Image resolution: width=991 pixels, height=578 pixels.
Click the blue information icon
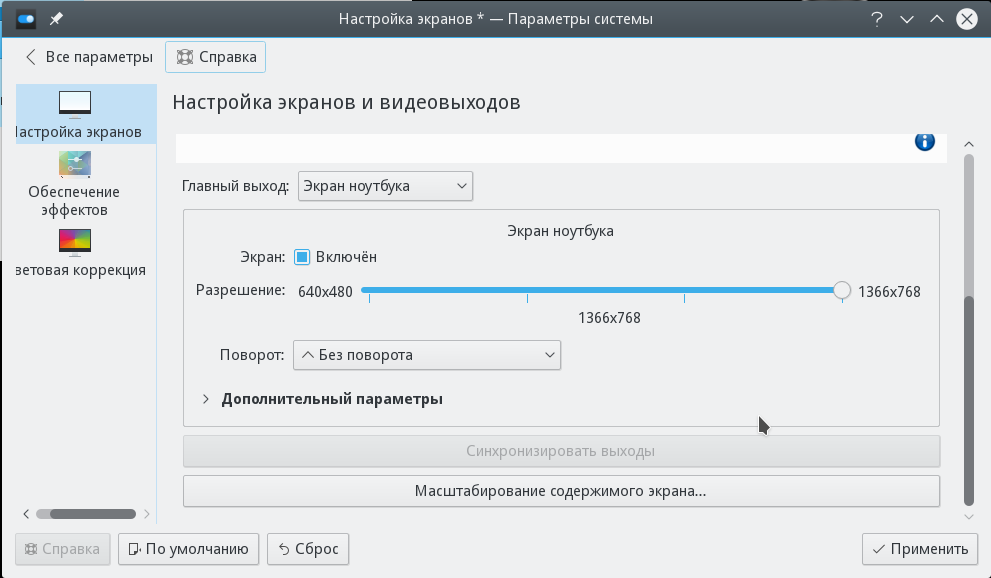click(925, 141)
